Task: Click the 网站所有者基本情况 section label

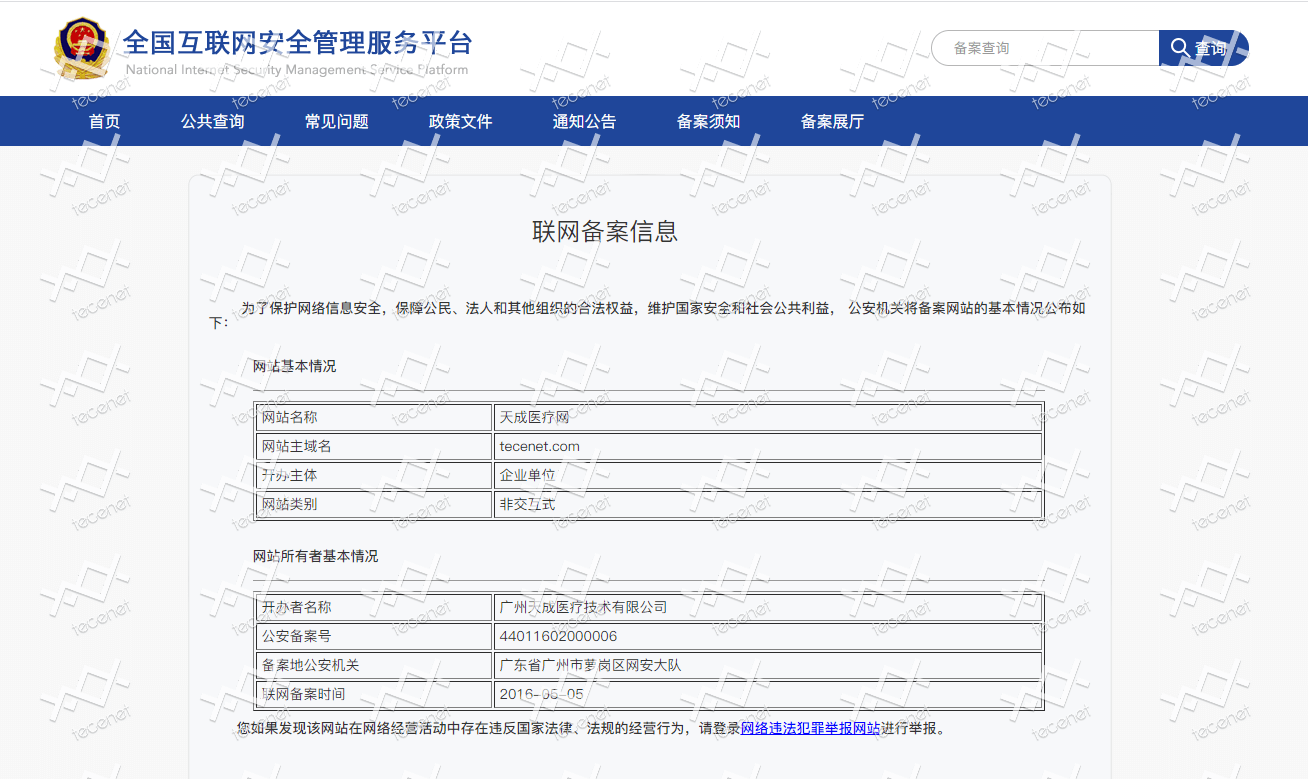Action: (316, 556)
